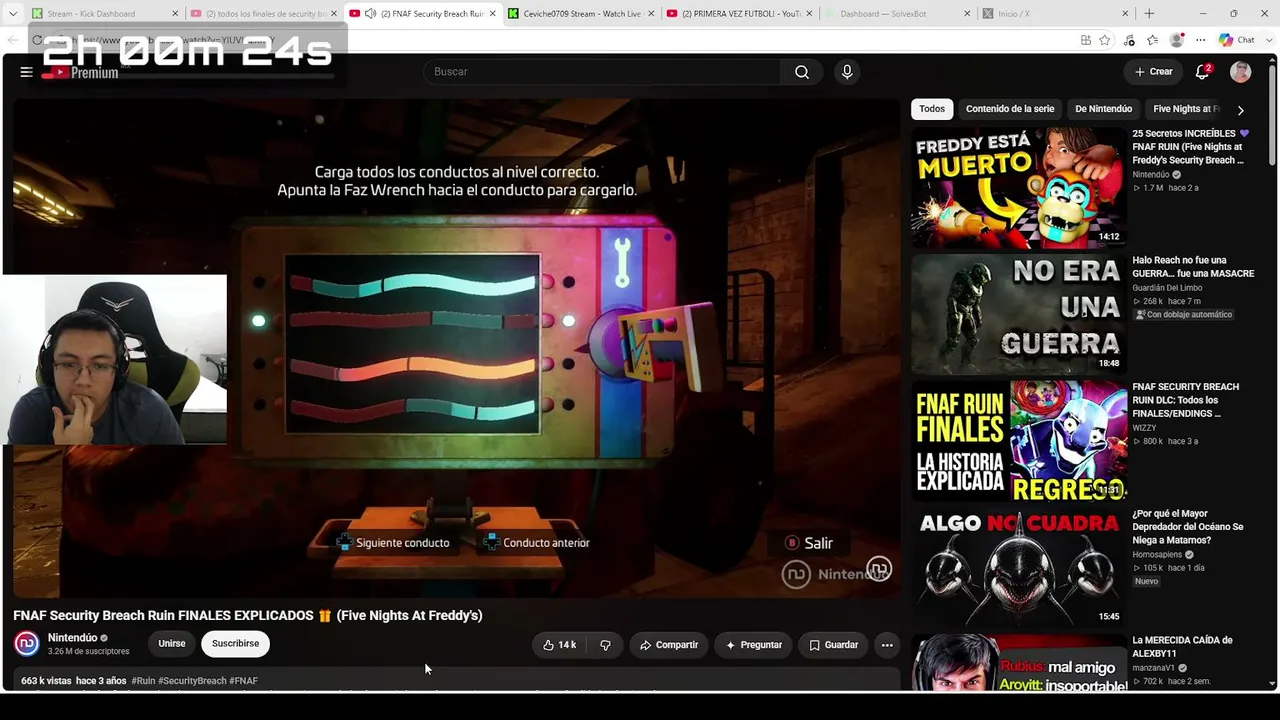The height and width of the screenshot is (720, 1280).
Task: Open the account avatar menu
Action: 1240,72
